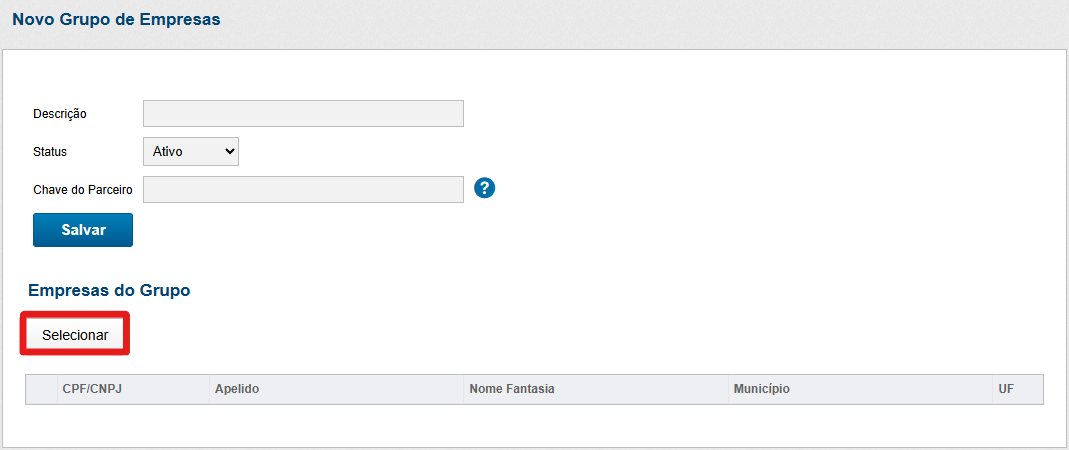Image resolution: width=1069 pixels, height=450 pixels.
Task: Click the Descrição field label
Action: 60,114
